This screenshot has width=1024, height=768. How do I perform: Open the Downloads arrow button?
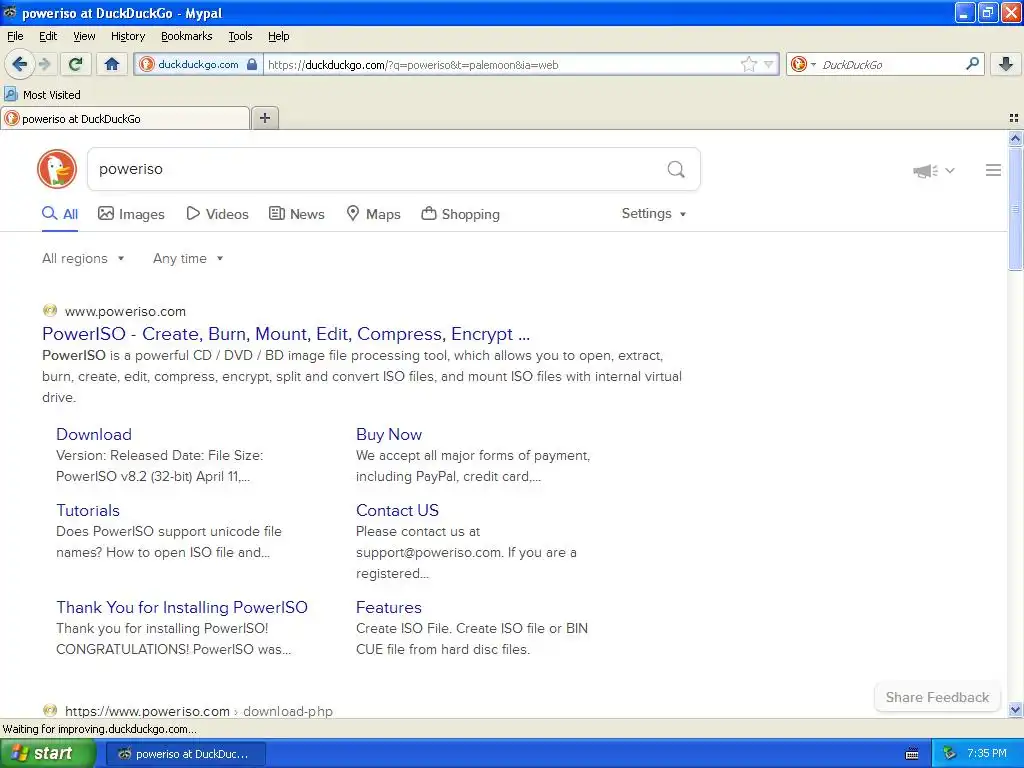tap(1006, 64)
